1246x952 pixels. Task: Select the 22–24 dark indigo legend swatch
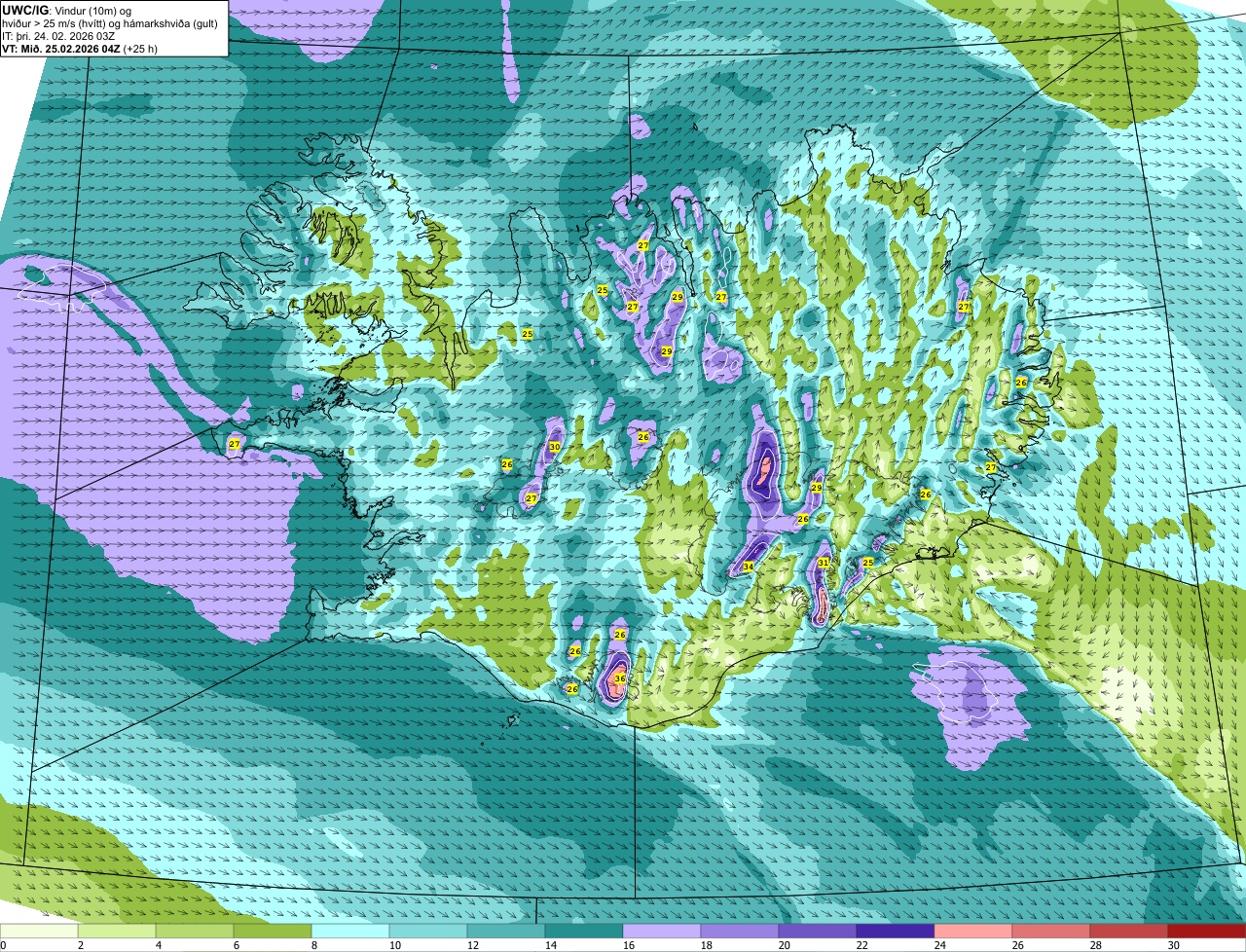[x=896, y=931]
